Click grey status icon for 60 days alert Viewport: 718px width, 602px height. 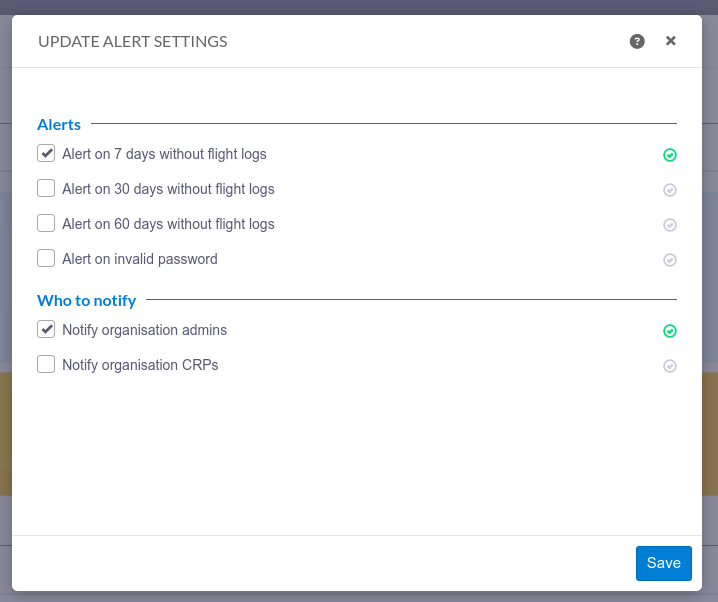click(x=669, y=225)
